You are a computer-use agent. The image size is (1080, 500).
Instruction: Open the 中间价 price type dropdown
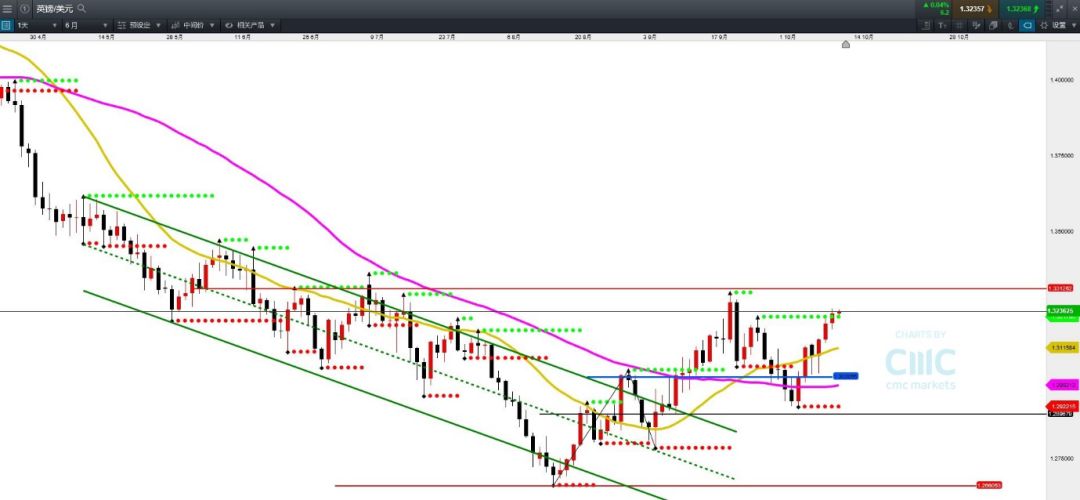click(x=192, y=25)
